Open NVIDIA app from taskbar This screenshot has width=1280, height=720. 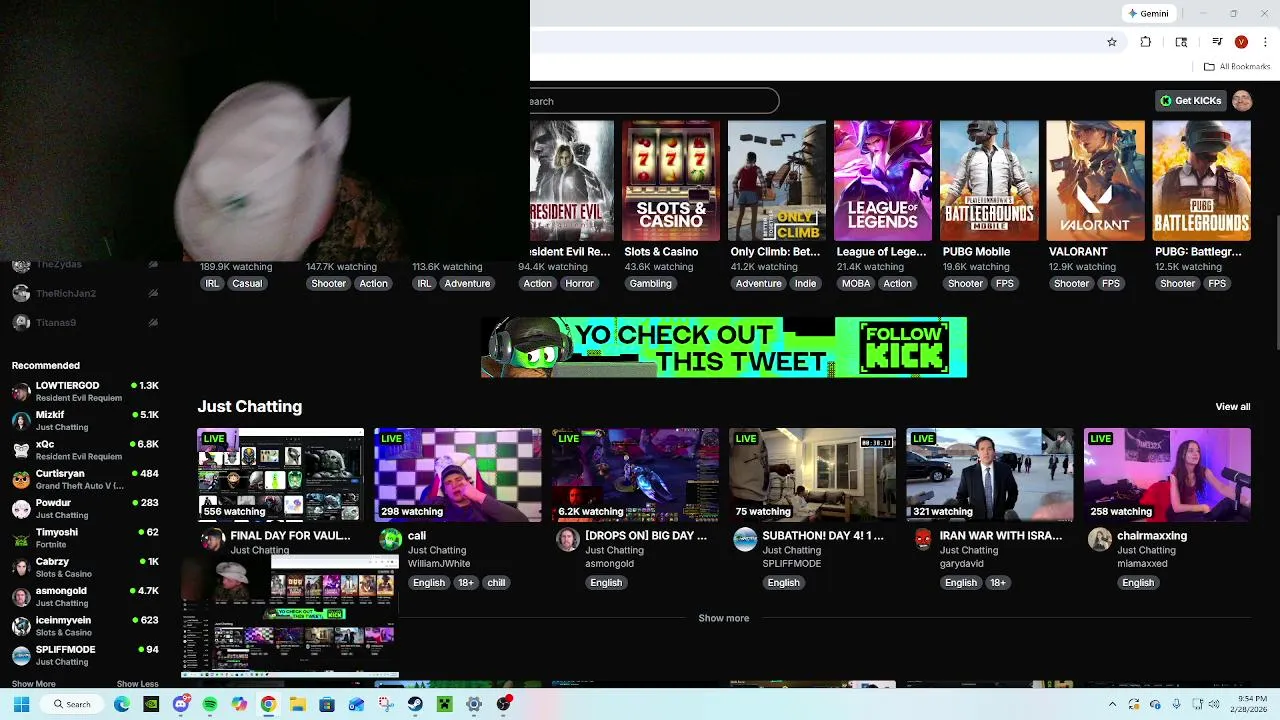pyautogui.click(x=151, y=704)
